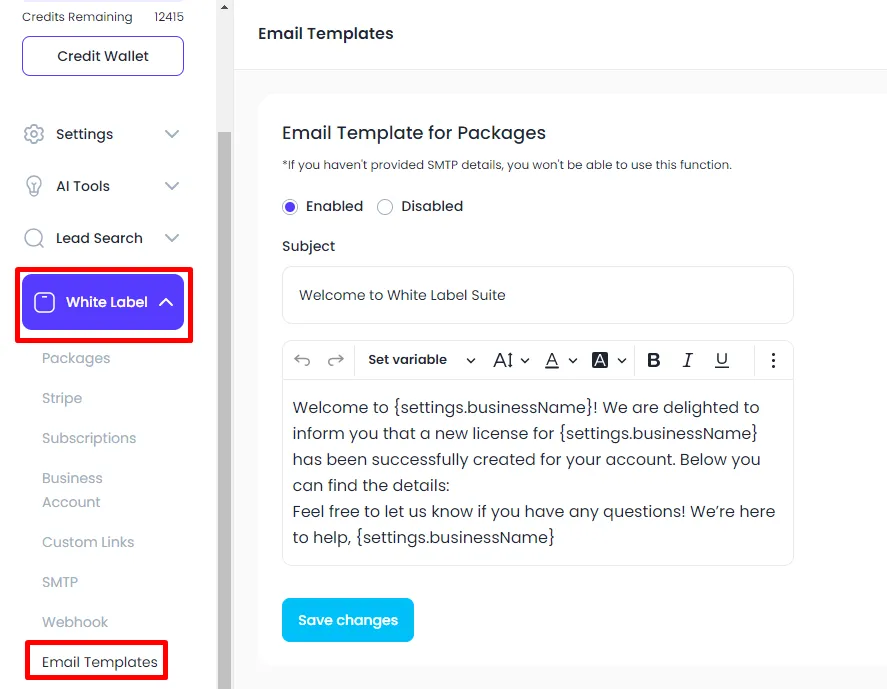Click the Save changes button

point(348,620)
